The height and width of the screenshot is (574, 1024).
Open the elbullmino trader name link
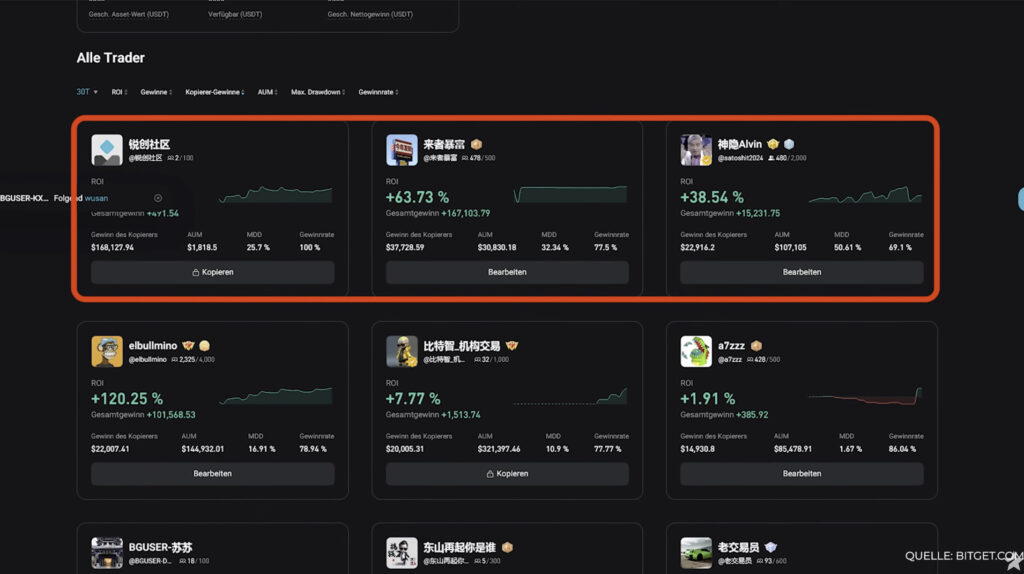tap(153, 345)
